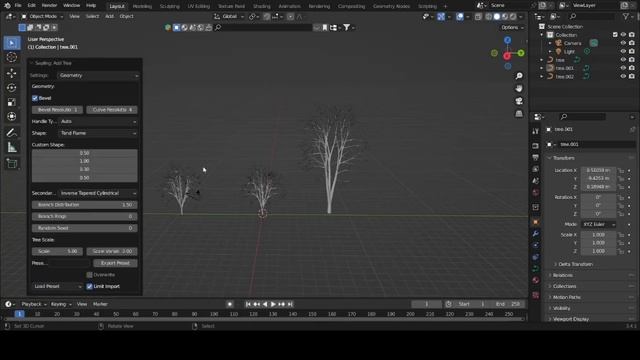This screenshot has width=640, height=360.
Task: Open the Material properties tab
Action: point(536,280)
